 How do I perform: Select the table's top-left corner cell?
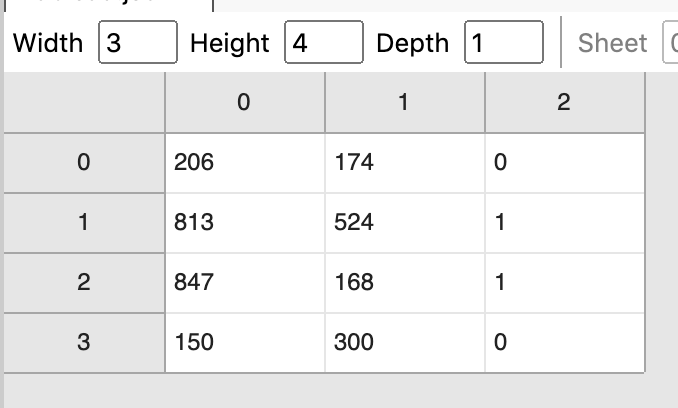84,102
